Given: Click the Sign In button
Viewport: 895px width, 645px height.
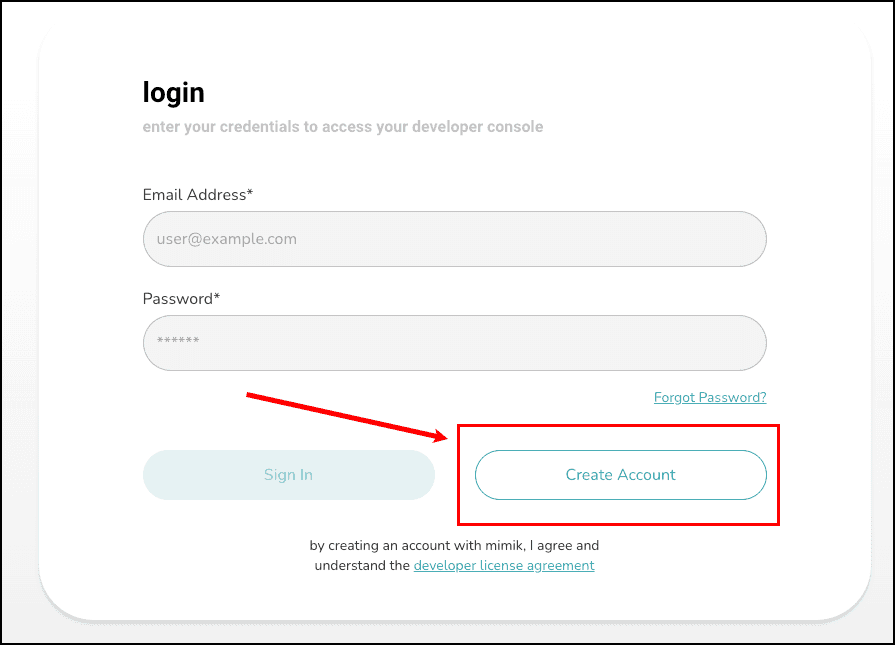Looking at the screenshot, I should click(289, 475).
